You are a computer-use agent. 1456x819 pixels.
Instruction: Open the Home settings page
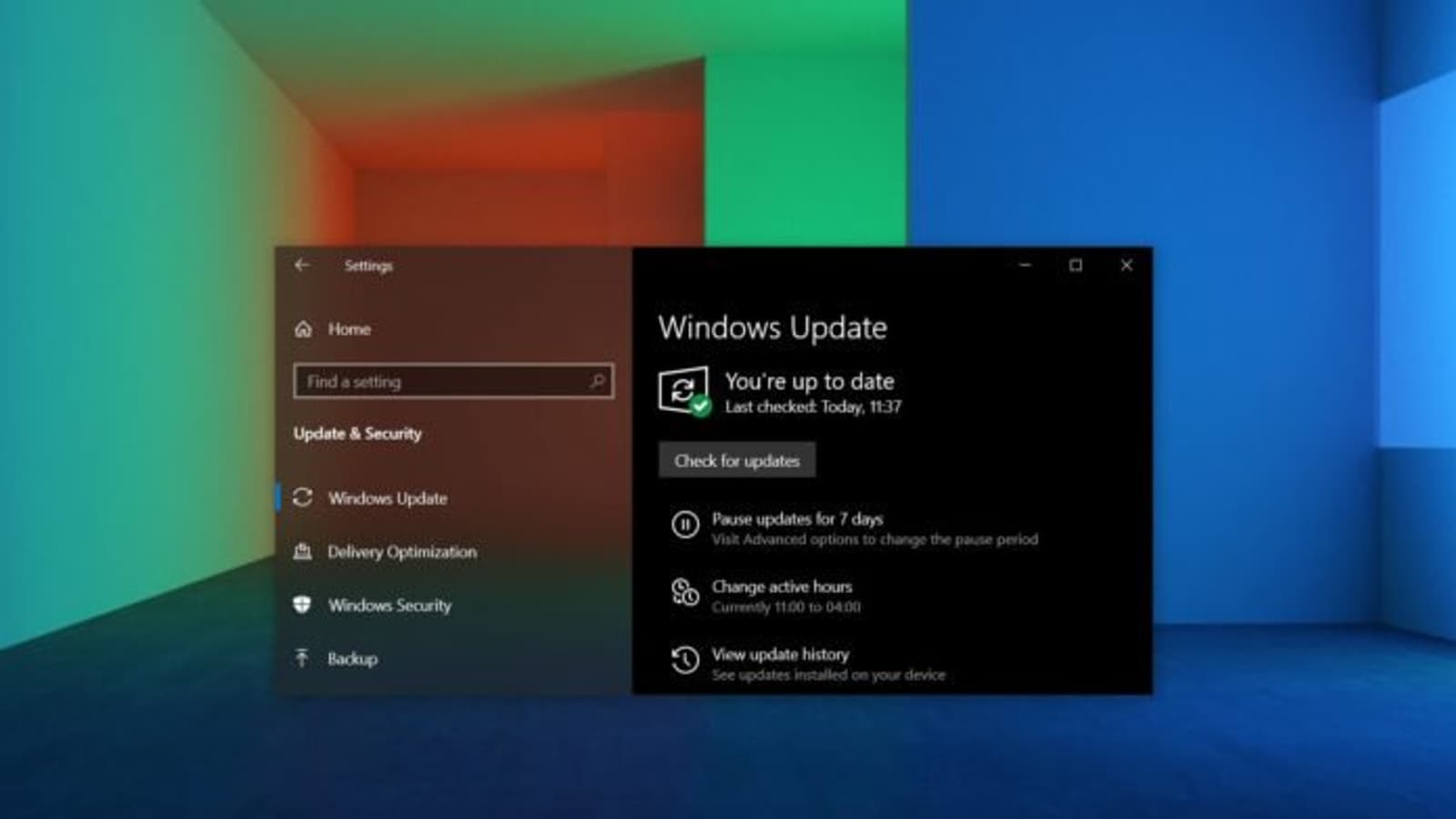349,329
